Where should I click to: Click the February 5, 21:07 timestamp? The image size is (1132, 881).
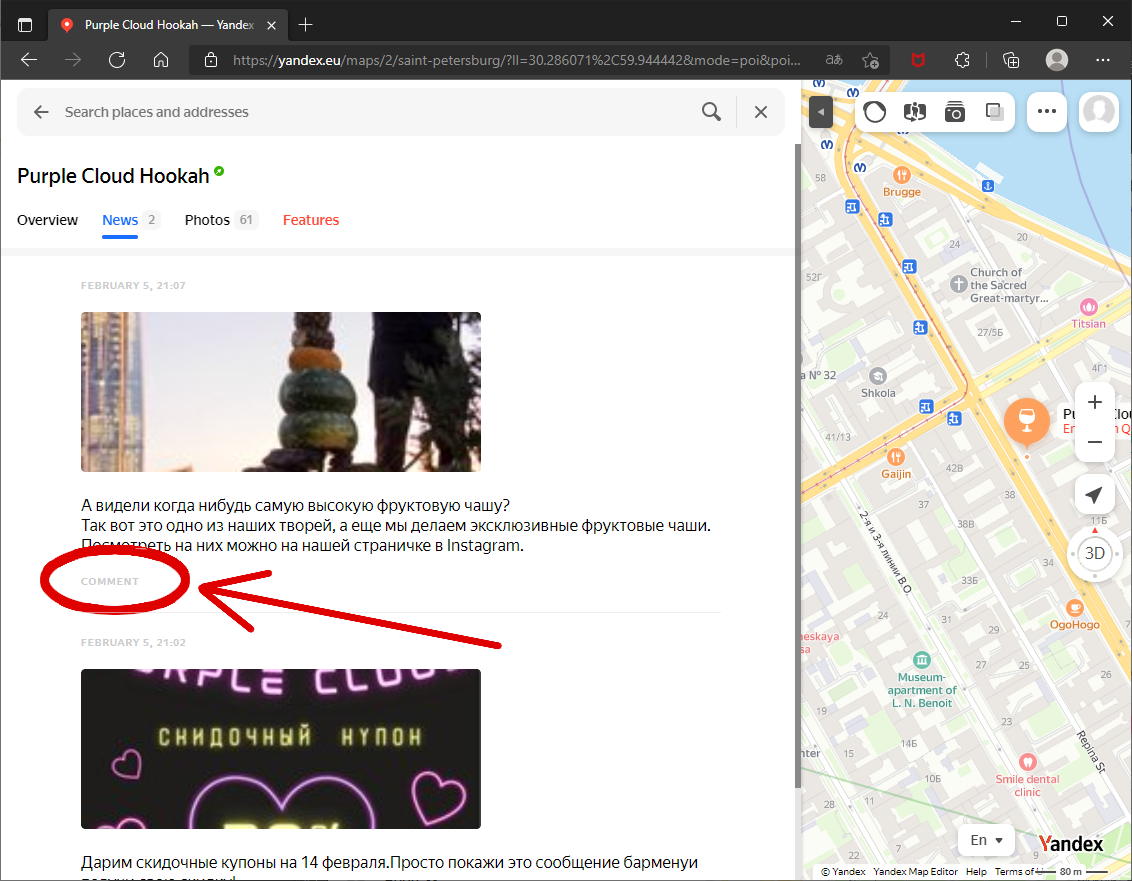tap(133, 285)
